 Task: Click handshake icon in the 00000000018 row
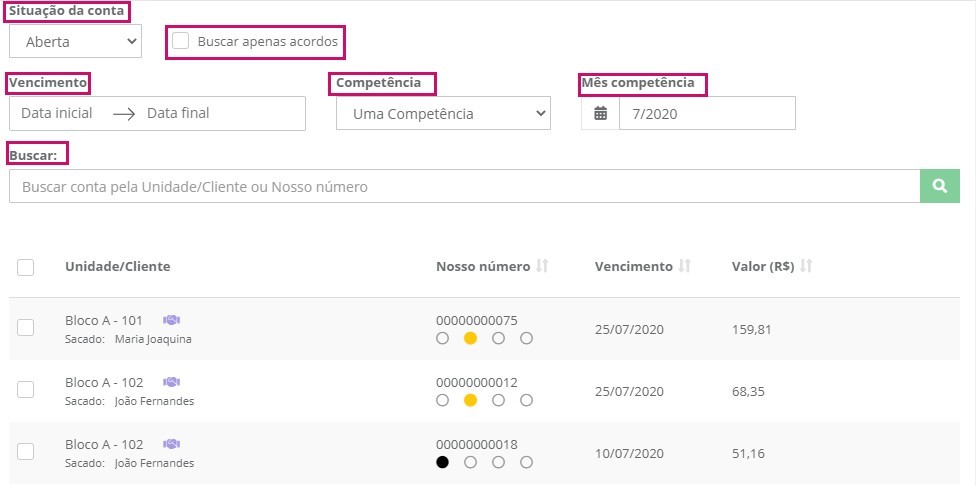pos(171,444)
